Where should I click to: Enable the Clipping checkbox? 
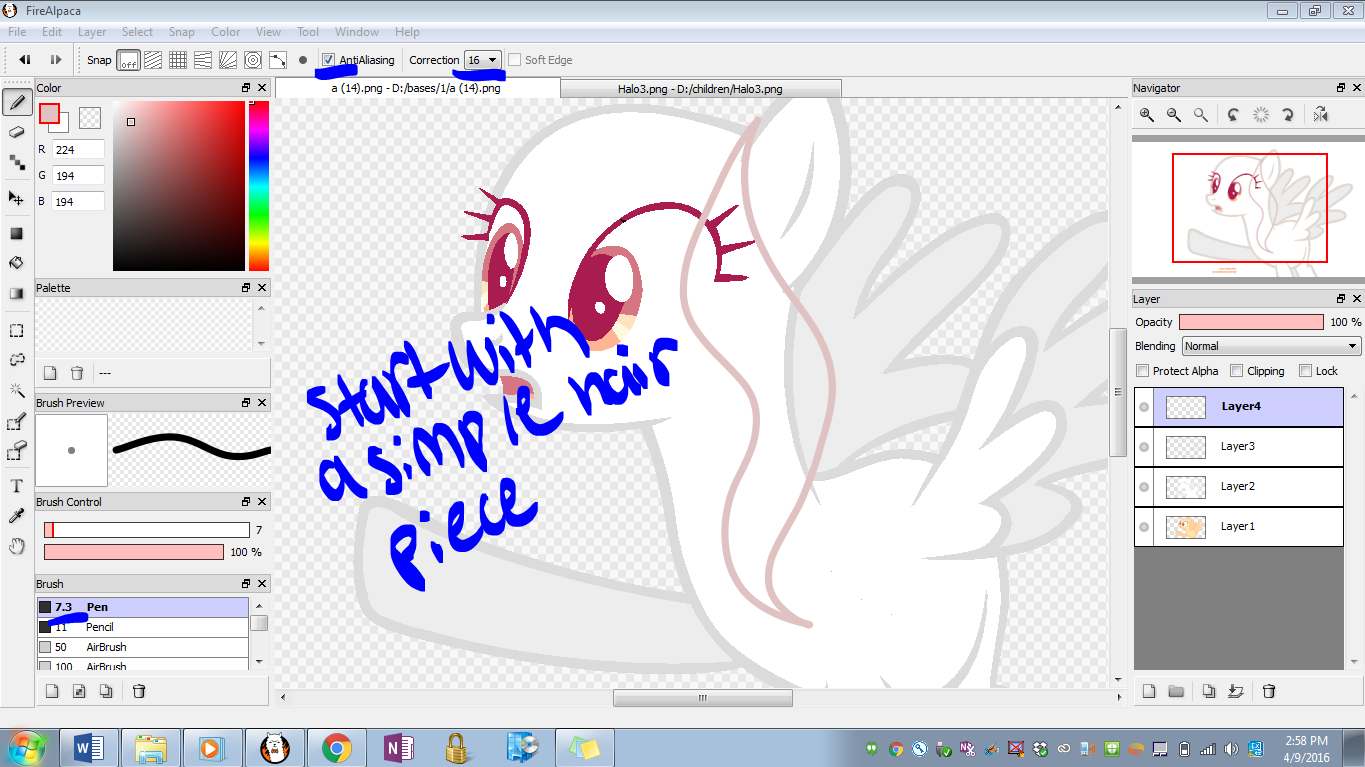(x=1236, y=371)
